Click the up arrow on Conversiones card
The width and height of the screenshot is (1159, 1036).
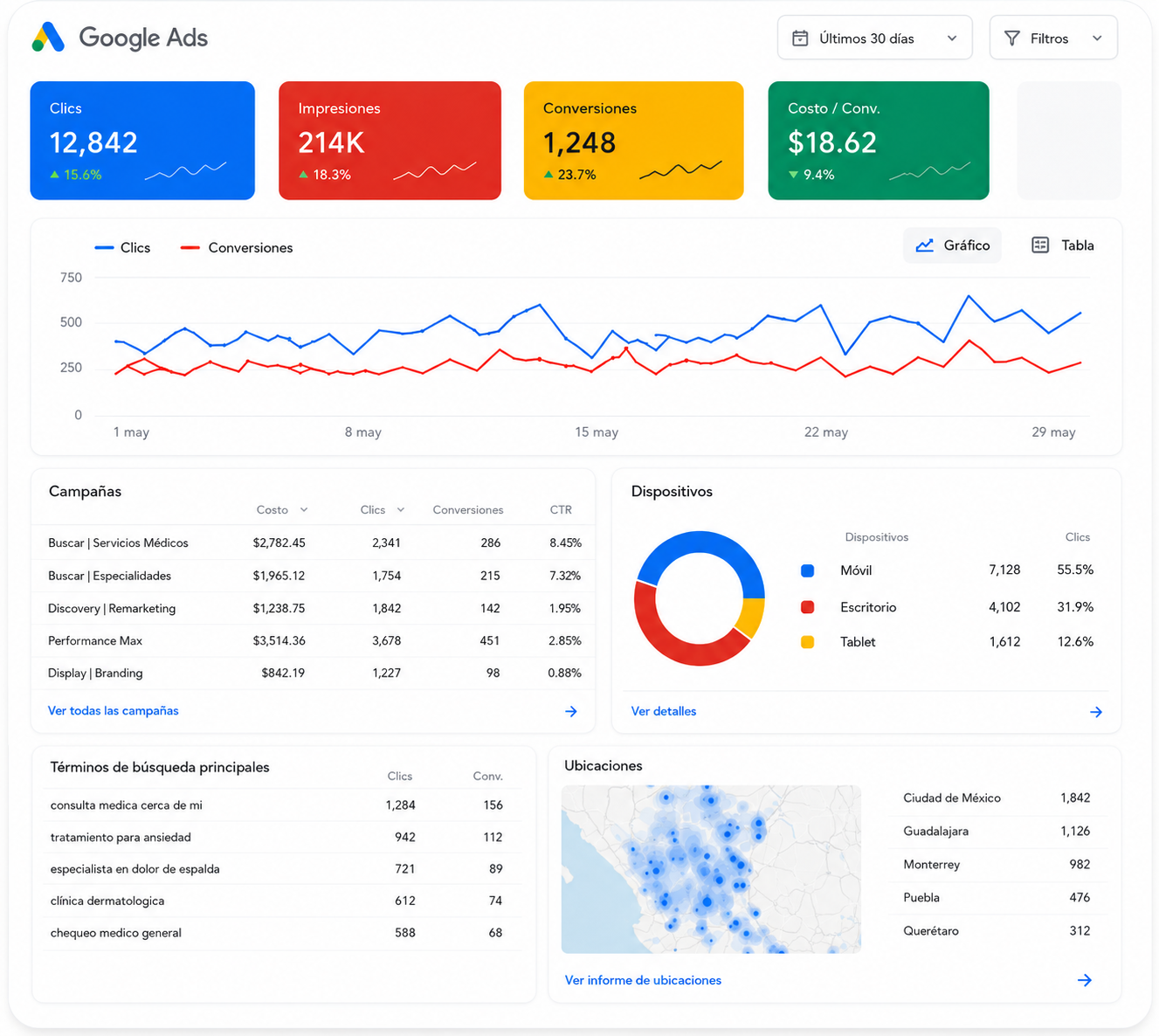point(548,175)
